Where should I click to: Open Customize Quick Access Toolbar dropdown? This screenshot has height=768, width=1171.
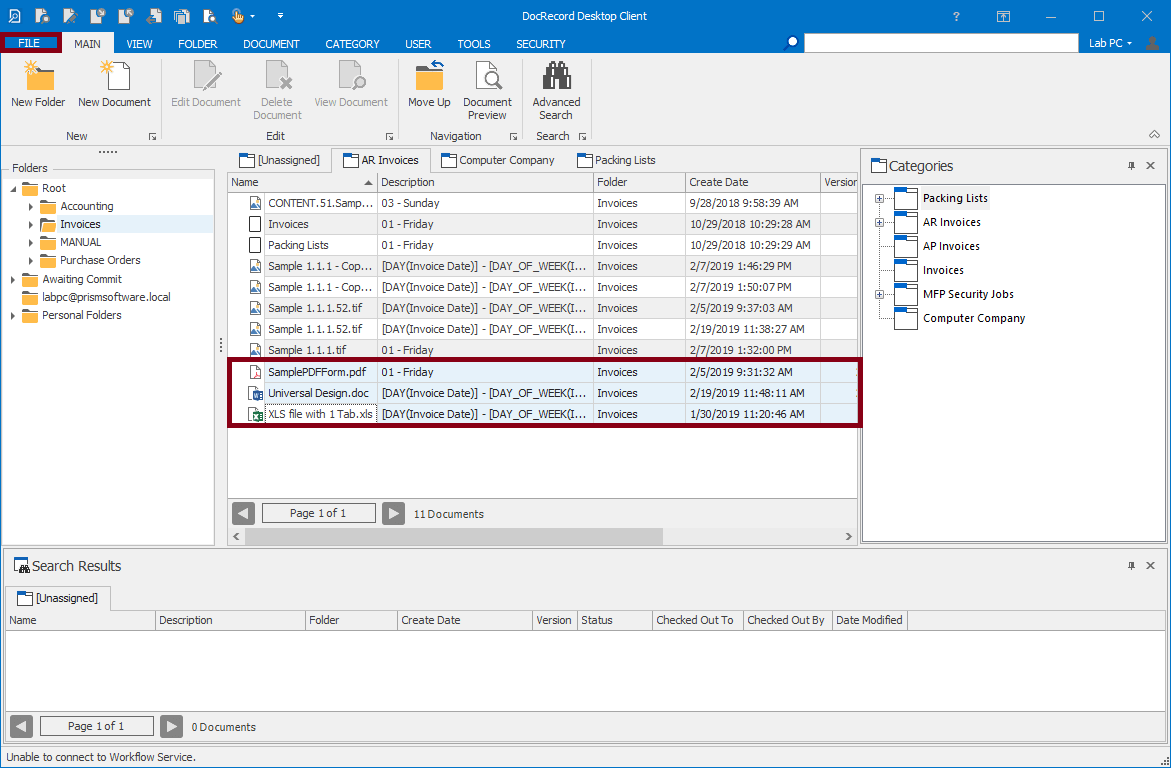click(x=280, y=16)
